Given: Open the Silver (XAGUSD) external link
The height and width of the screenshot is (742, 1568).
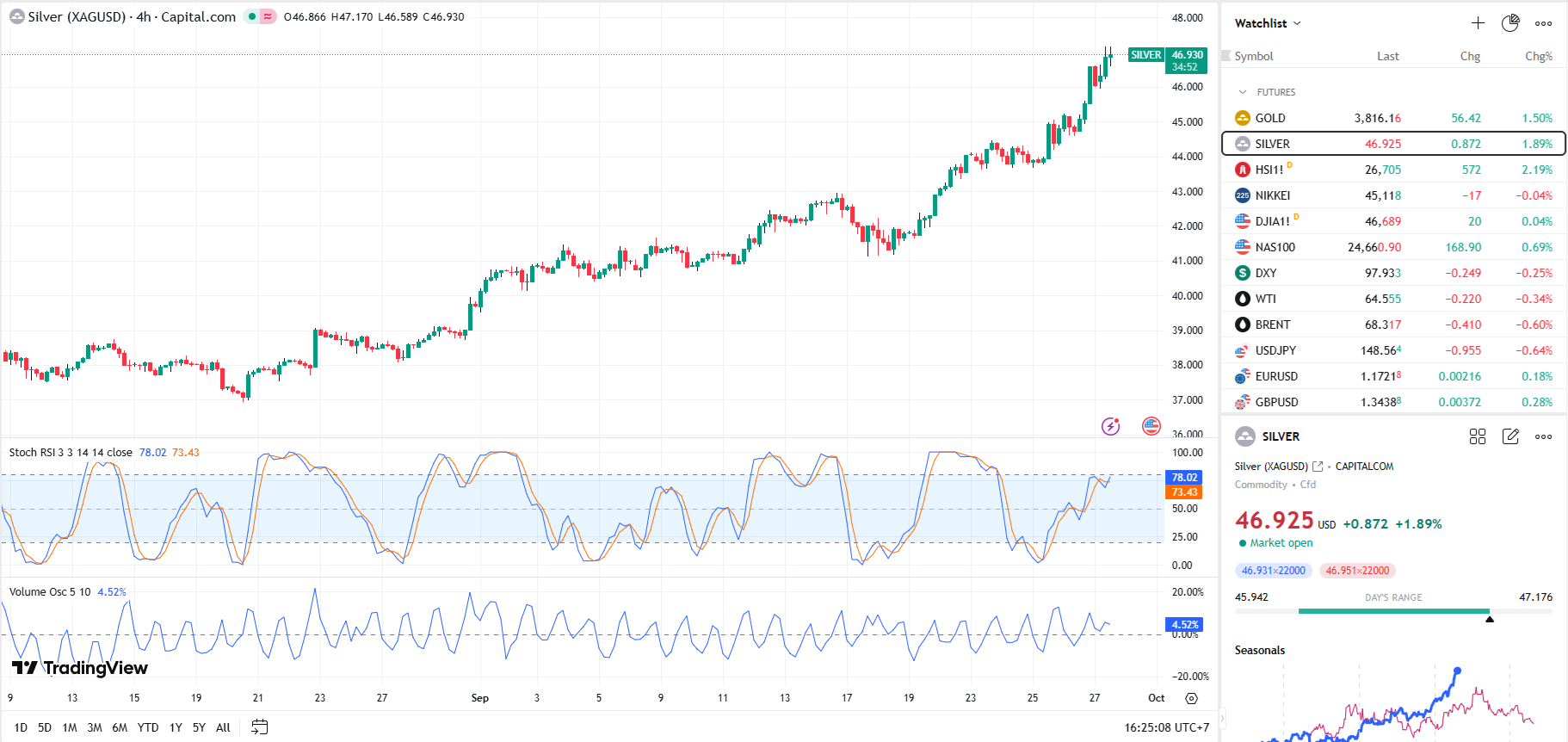Looking at the screenshot, I should click(1318, 467).
